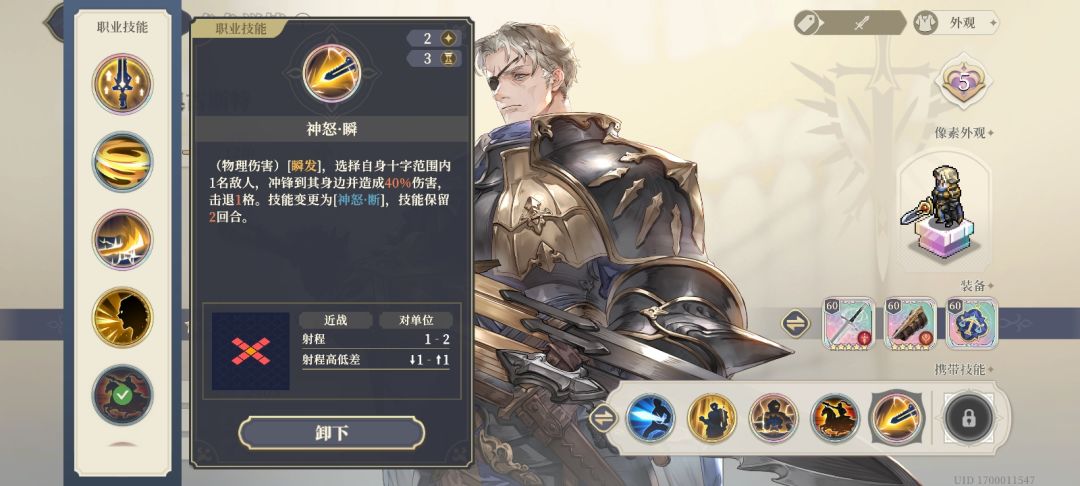Click the swap equipment arrows icon
Screen dimensions: 1080x486
pos(796,324)
